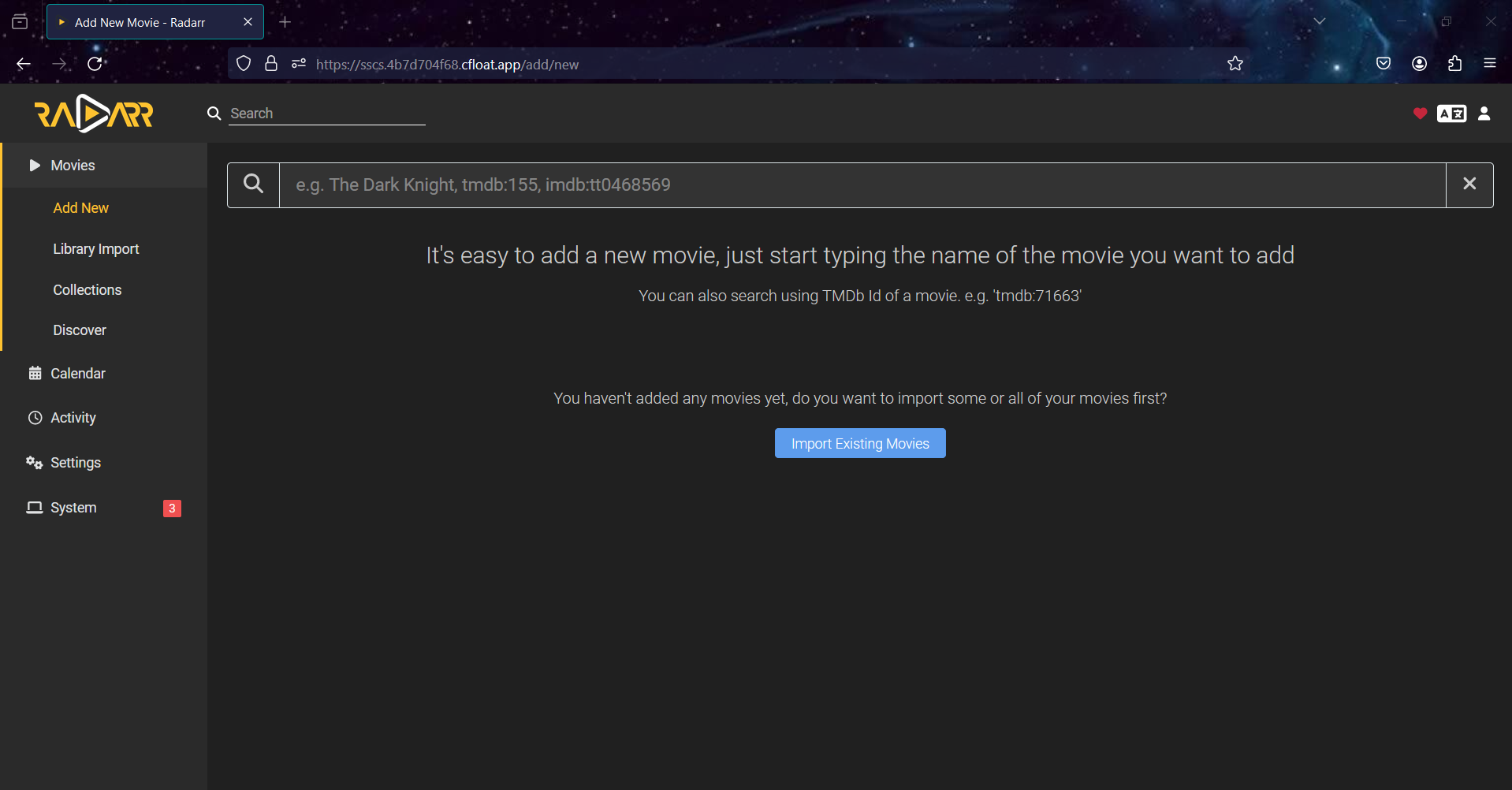
Task: Click the movie search magnifier button
Action: point(253,185)
